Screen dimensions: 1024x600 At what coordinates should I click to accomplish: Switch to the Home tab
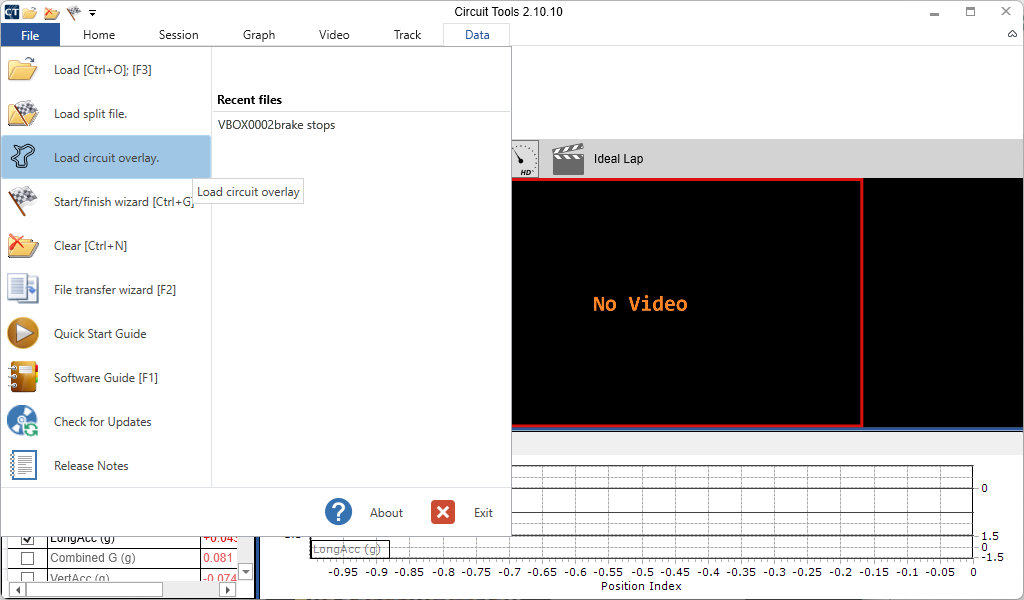click(x=99, y=35)
